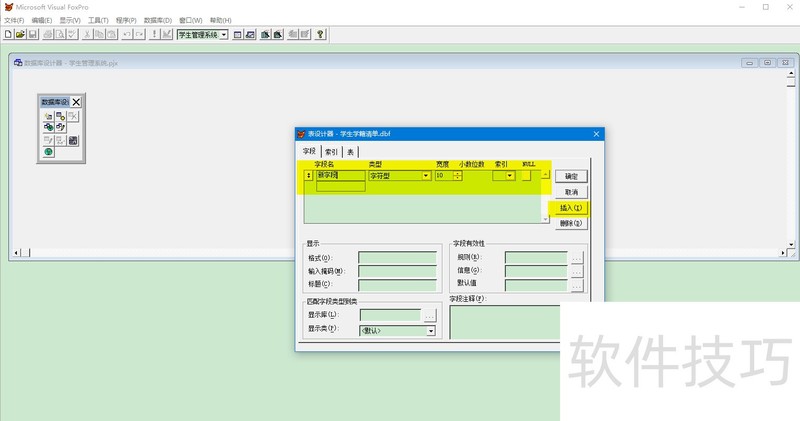Click the New file toolbar icon
800x421 pixels.
[x=8, y=34]
